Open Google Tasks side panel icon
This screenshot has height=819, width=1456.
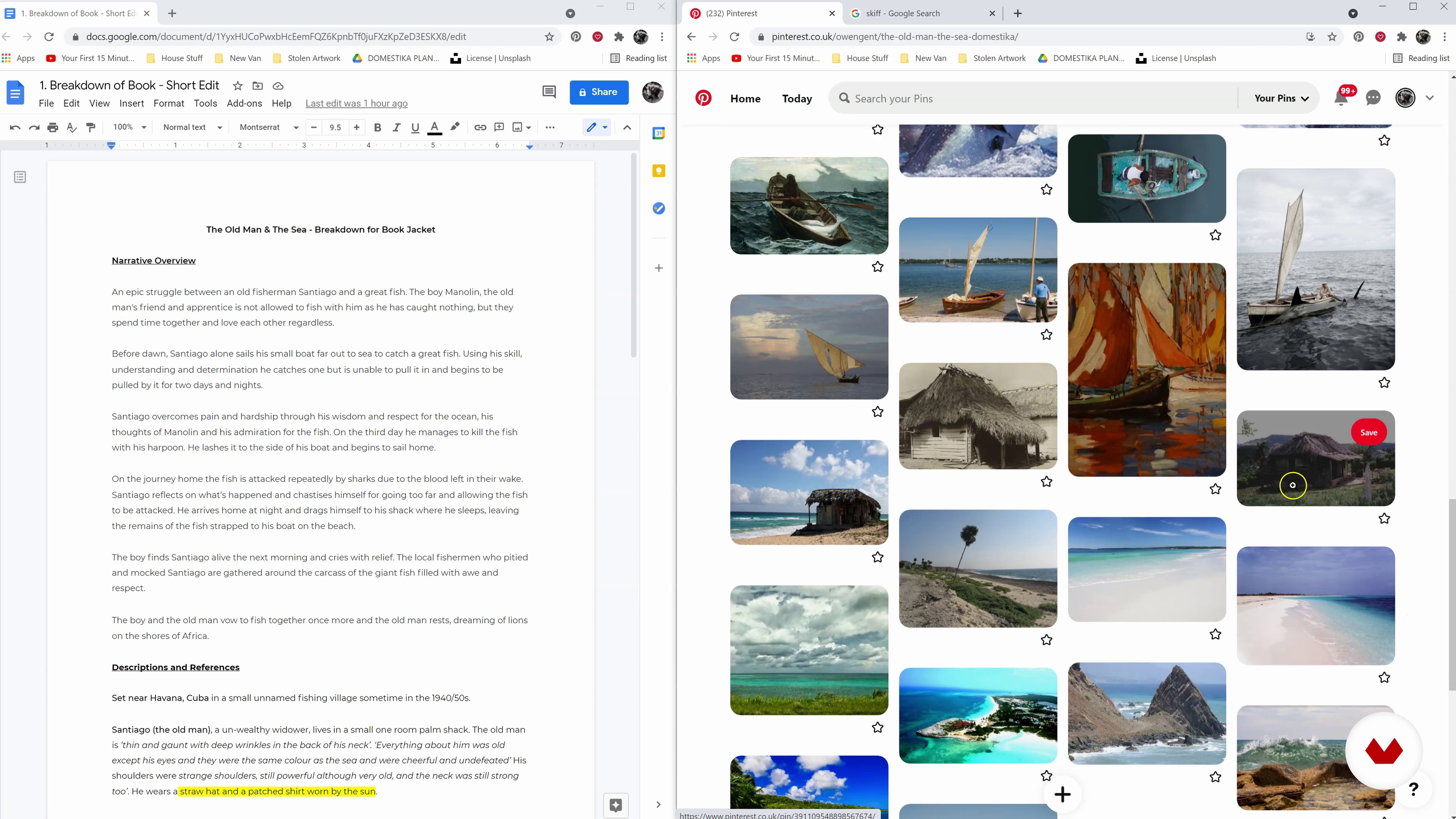[x=659, y=209]
